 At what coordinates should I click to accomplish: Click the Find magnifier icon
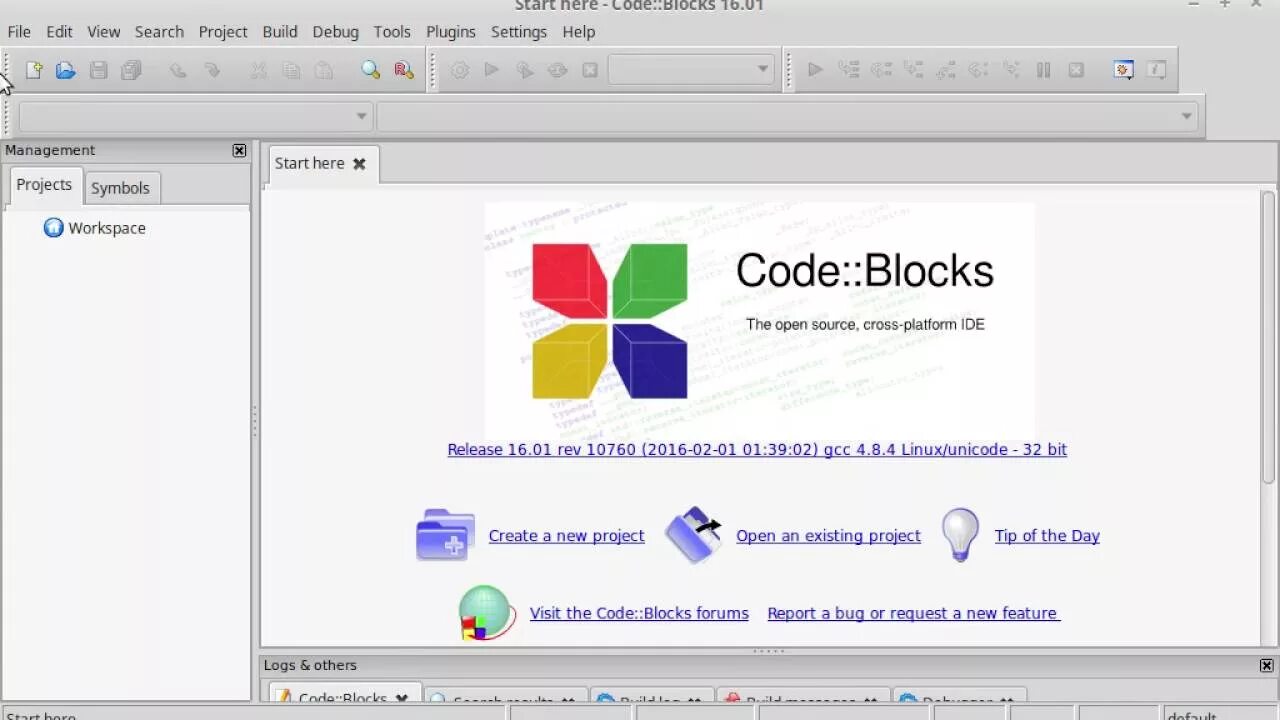point(371,70)
